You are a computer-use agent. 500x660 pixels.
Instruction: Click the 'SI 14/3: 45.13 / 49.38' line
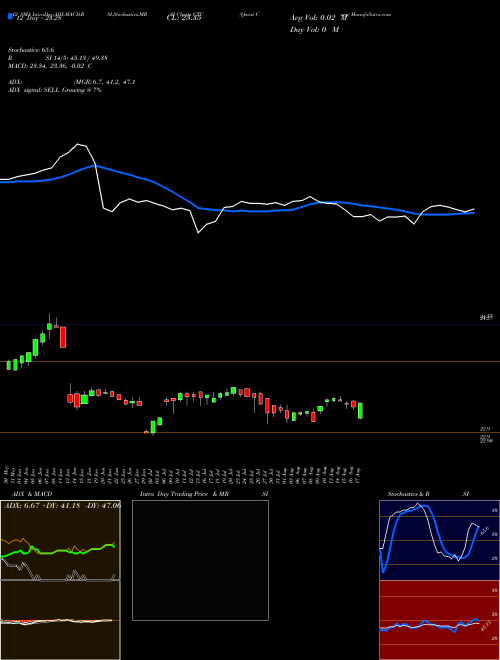77,58
